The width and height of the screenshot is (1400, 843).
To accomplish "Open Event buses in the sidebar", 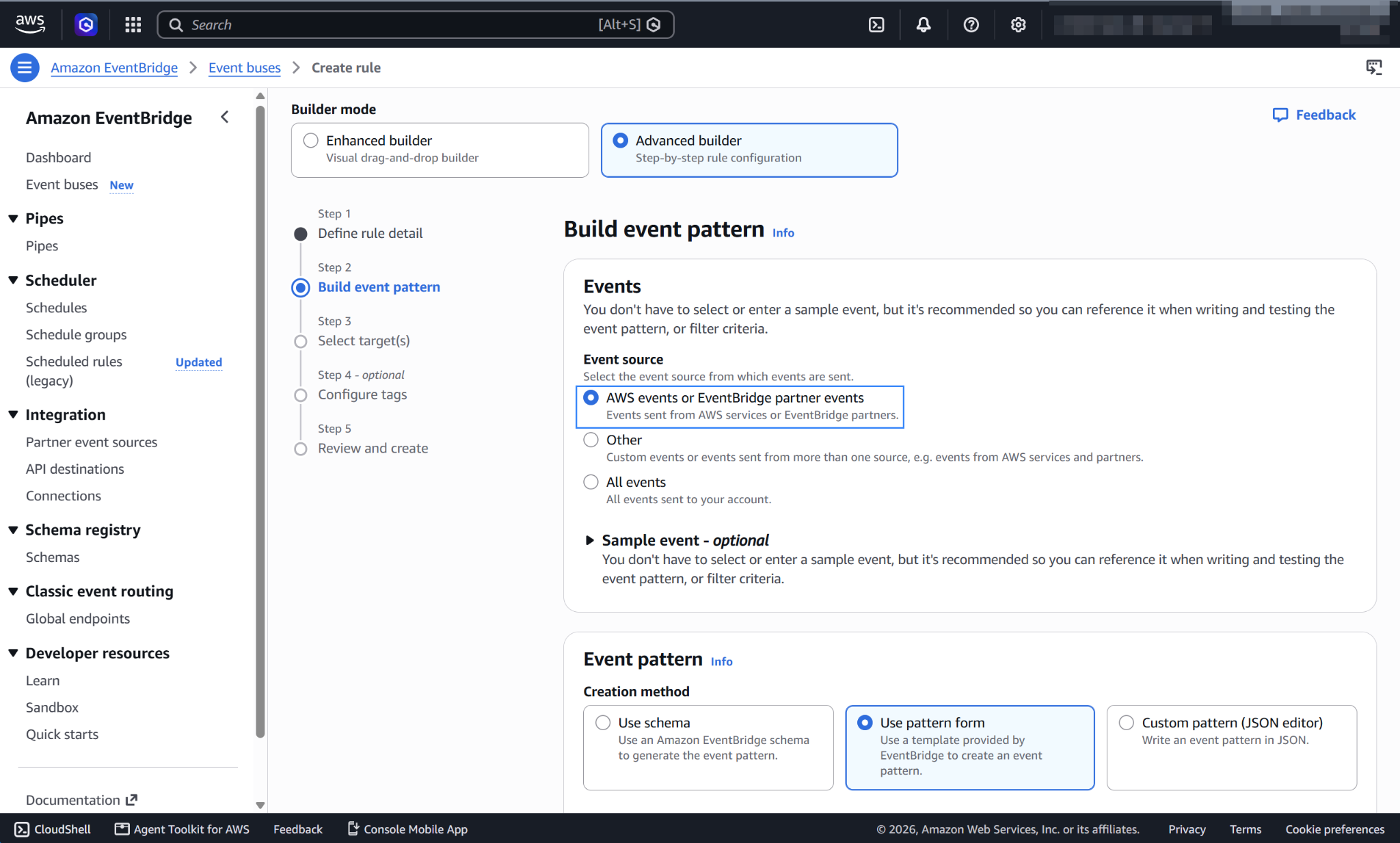I will click(62, 185).
